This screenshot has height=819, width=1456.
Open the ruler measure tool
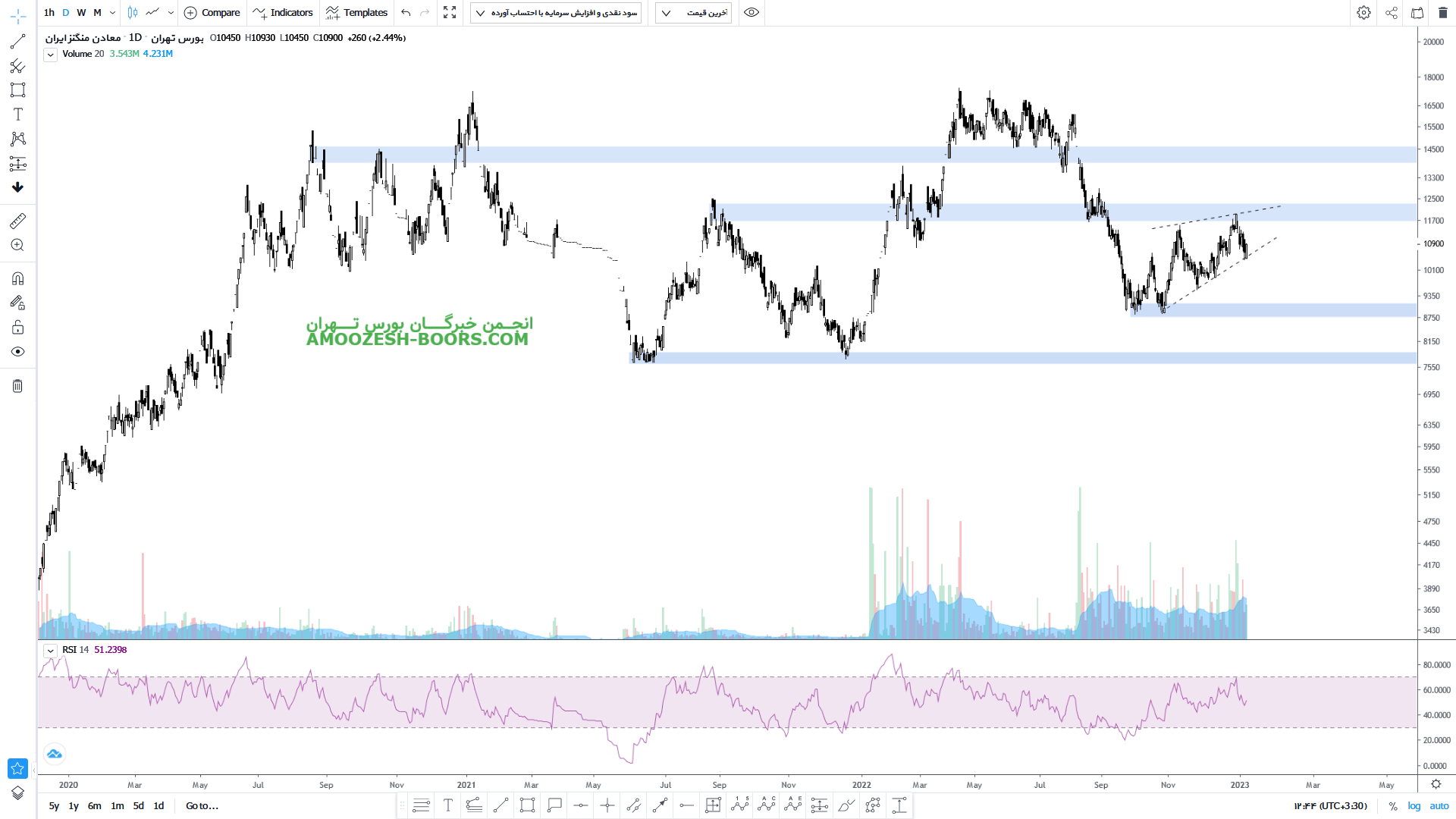pos(17,221)
